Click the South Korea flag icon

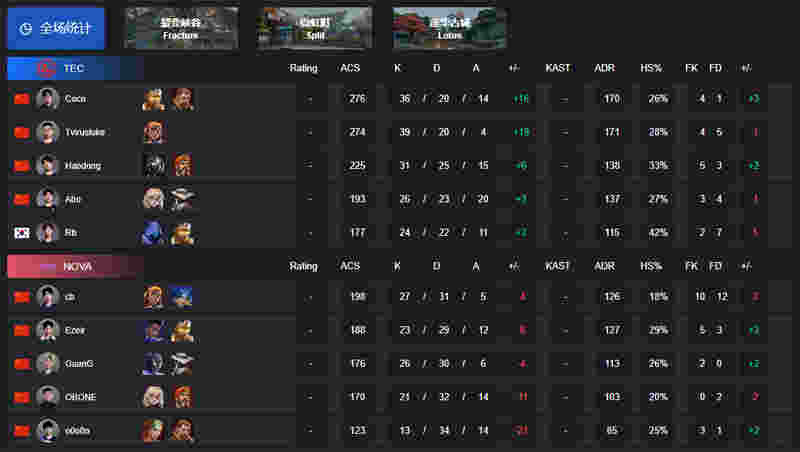(x=21, y=233)
